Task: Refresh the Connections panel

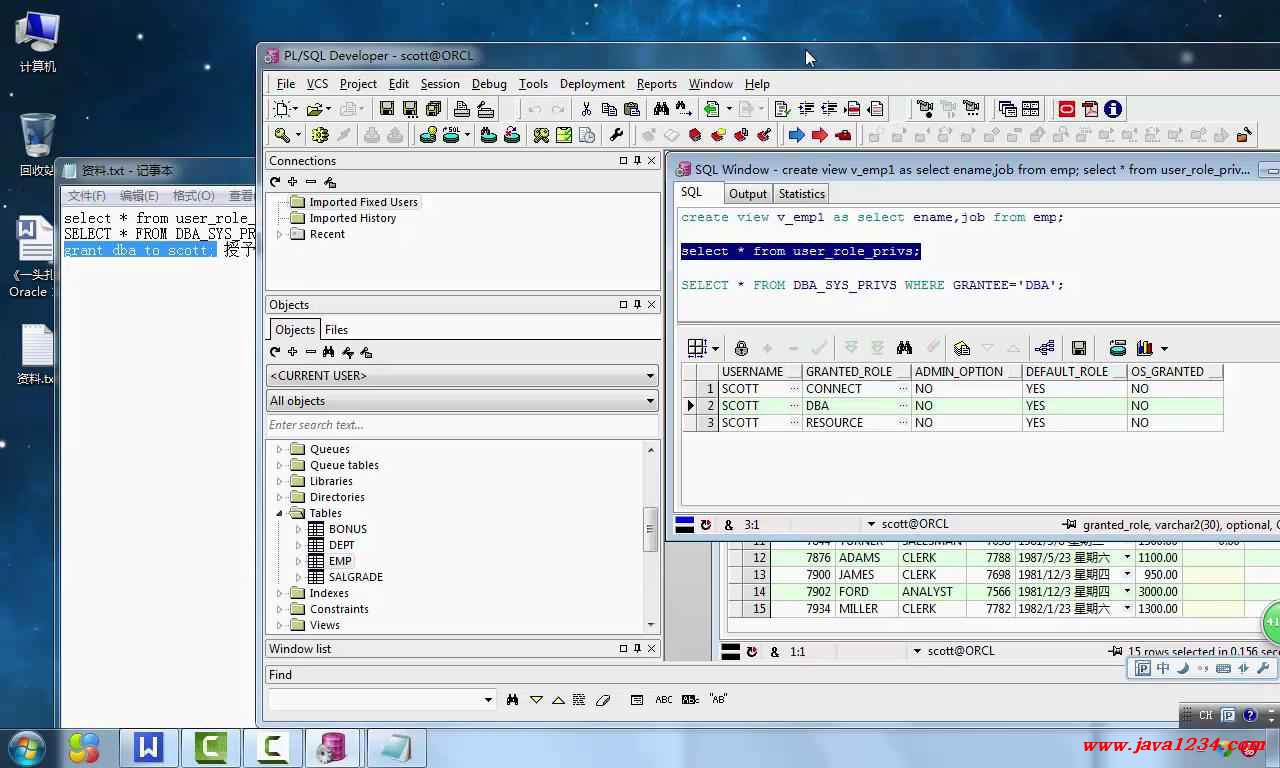Action: click(x=275, y=182)
